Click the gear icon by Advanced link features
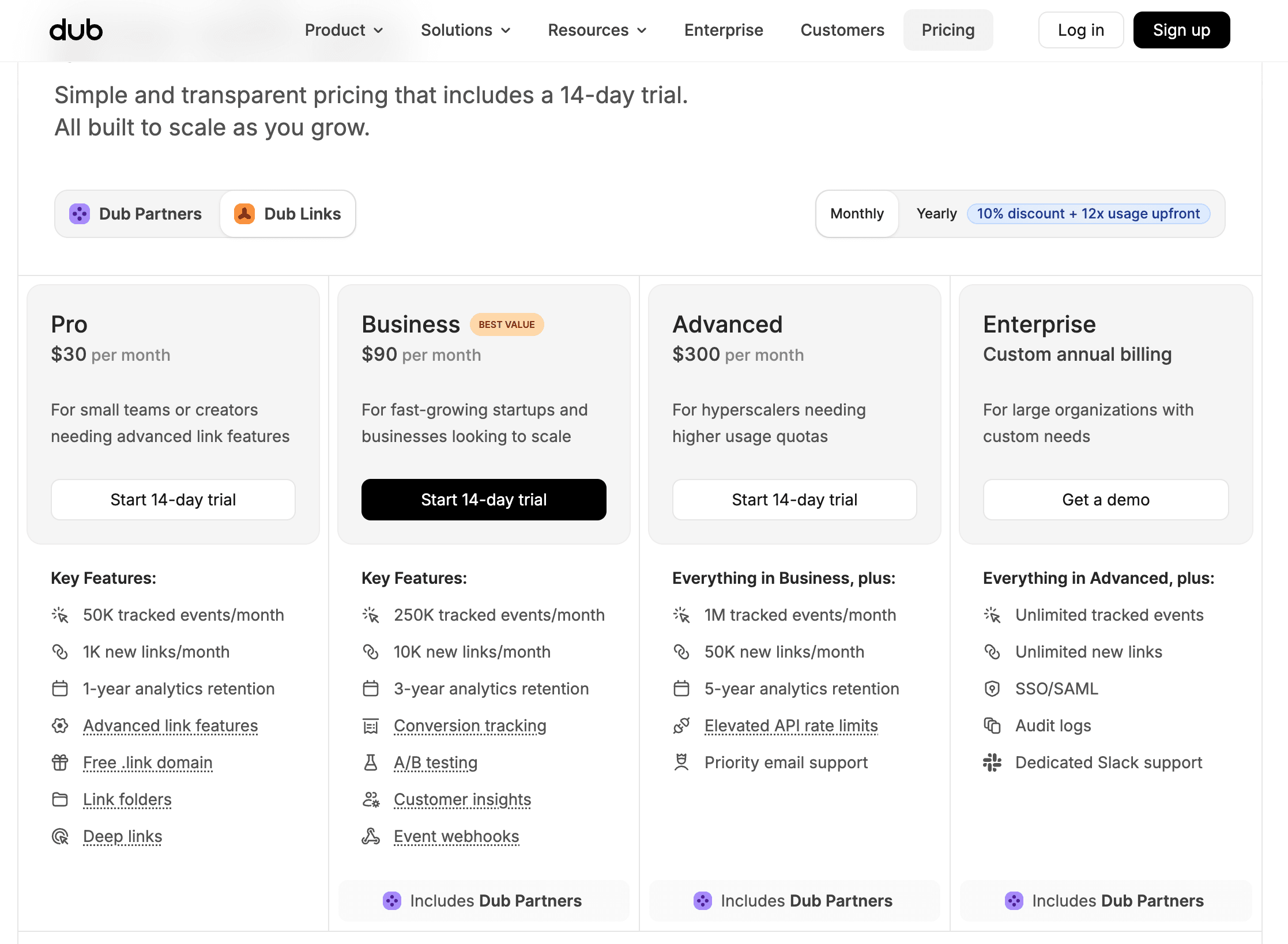1288x944 pixels. pos(60,726)
